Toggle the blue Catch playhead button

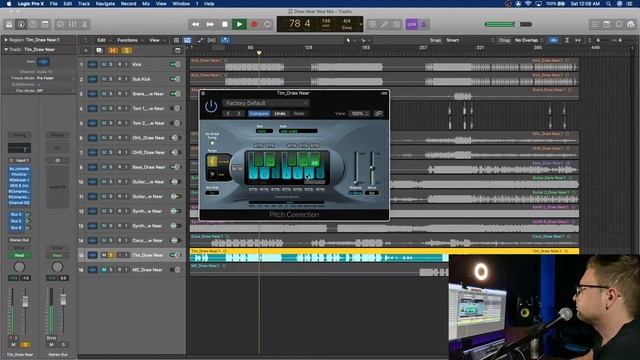tap(225, 40)
